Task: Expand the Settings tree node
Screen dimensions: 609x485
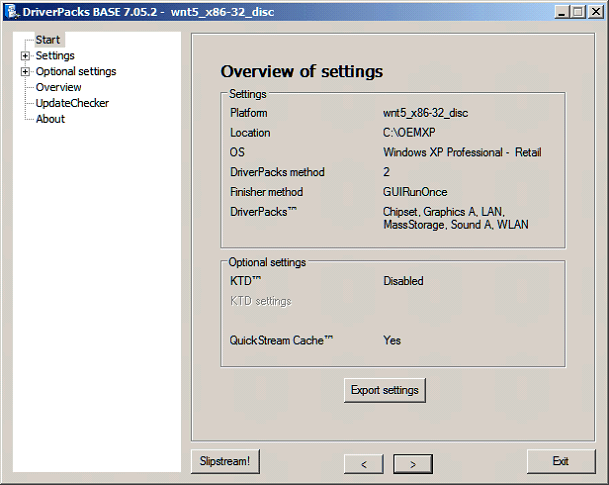Action: coord(25,56)
